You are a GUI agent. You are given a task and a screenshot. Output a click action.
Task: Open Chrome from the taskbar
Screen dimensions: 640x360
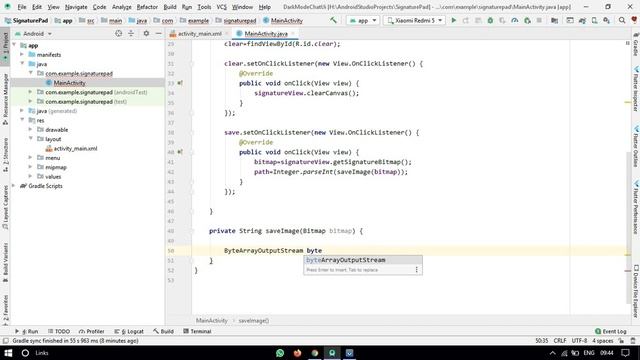point(315,353)
